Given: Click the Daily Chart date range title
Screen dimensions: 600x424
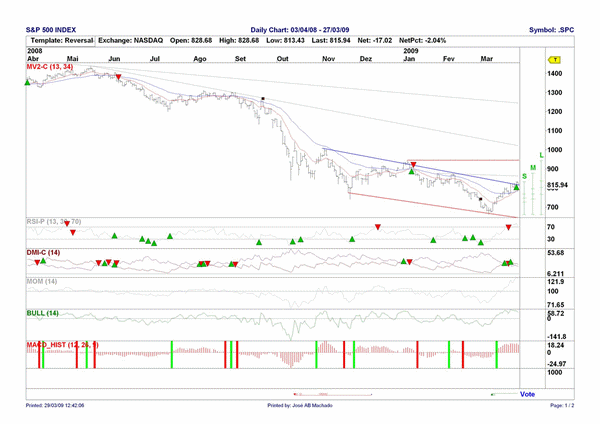Looking at the screenshot, I should point(300,30).
